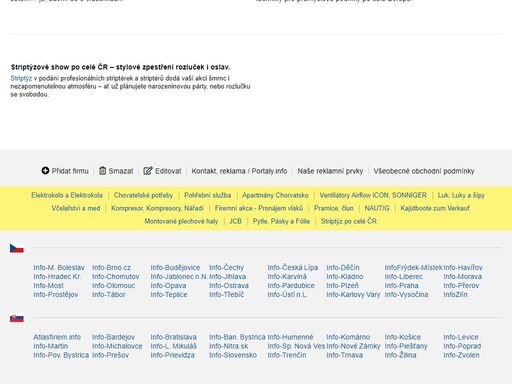Open Apartmány Chorvatsko link
Image resolution: width=512 pixels, height=384 pixels.
click(x=275, y=195)
